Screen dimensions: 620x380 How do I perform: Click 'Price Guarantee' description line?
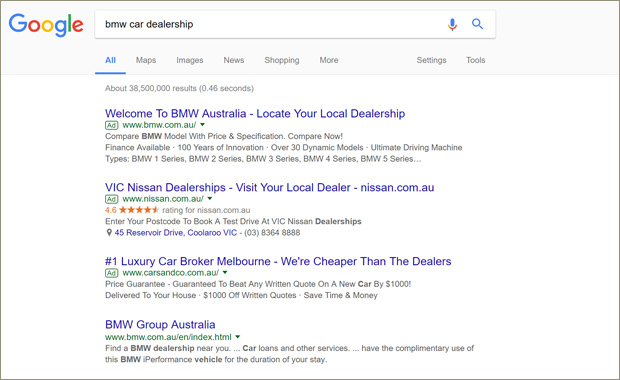pos(258,284)
